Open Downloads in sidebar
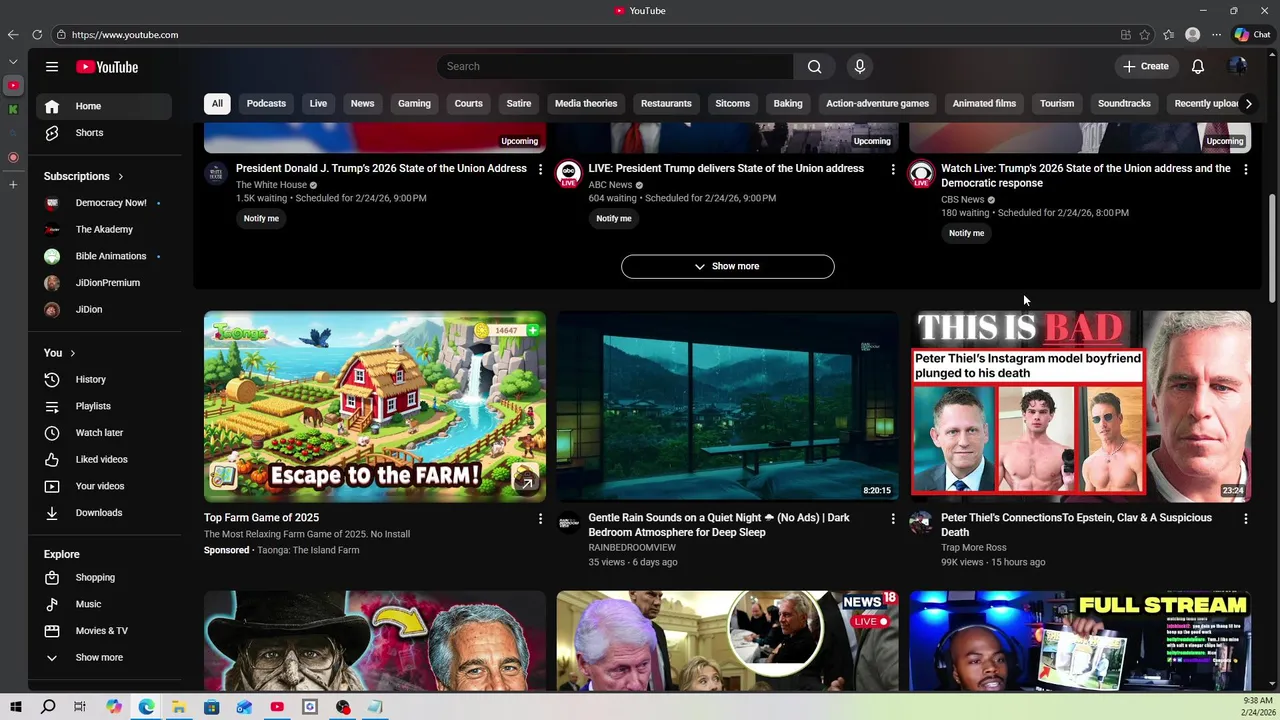This screenshot has width=1280, height=720. (104, 513)
